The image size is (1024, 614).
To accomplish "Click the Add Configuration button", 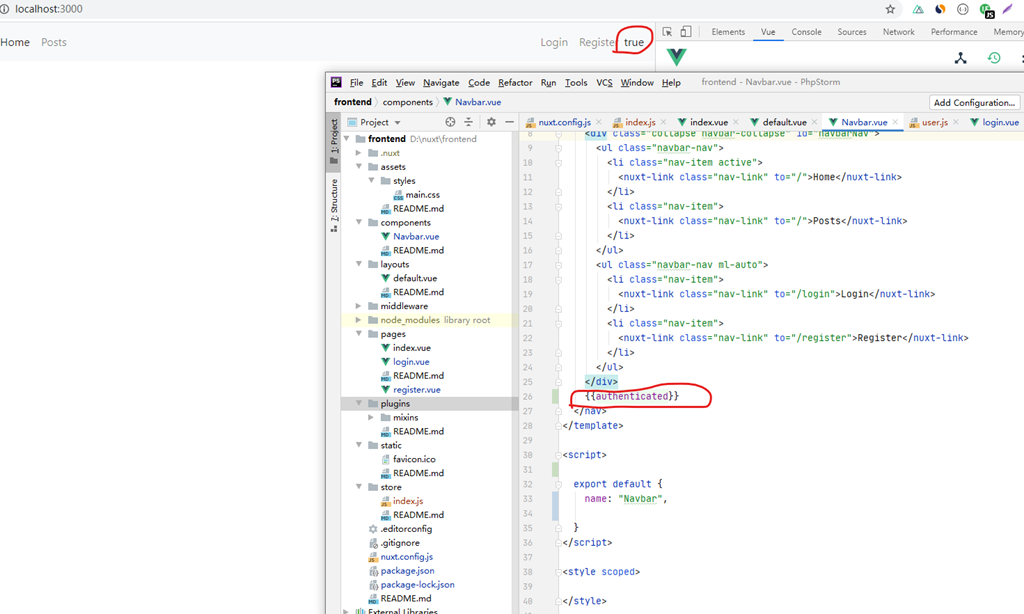I will coord(974,103).
